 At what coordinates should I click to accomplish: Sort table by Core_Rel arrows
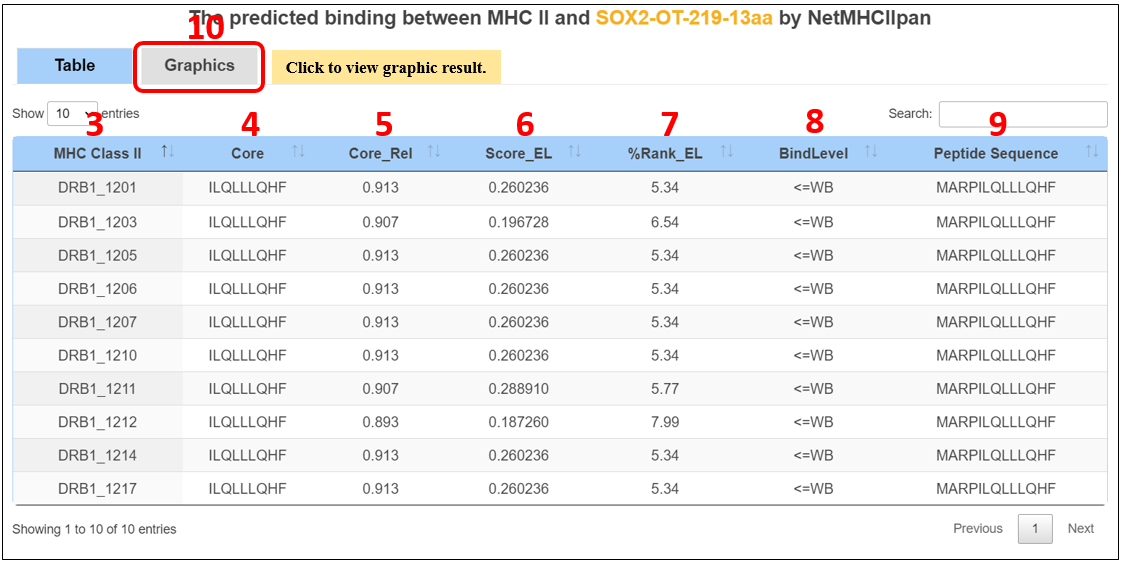tap(434, 152)
